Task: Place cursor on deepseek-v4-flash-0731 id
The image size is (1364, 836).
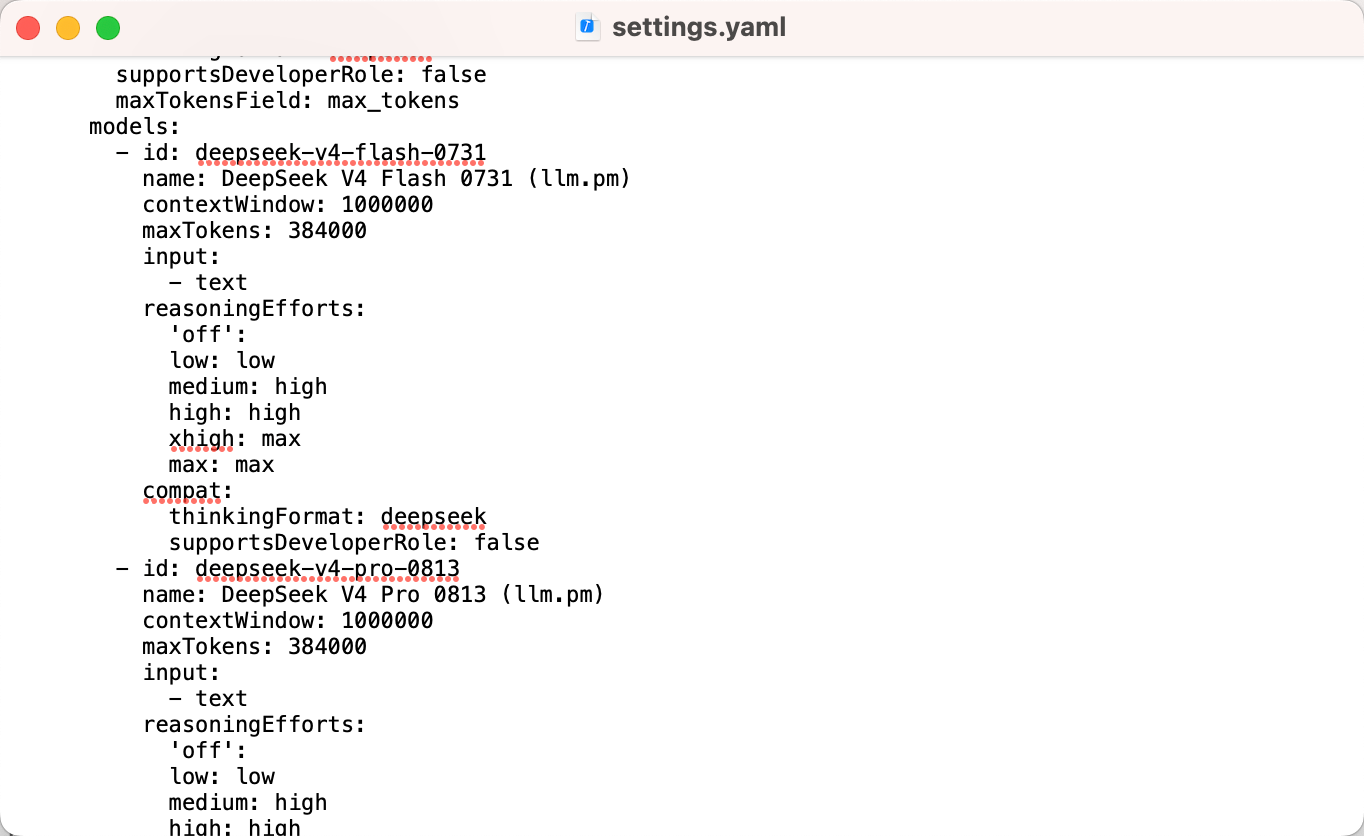Action: (340, 153)
